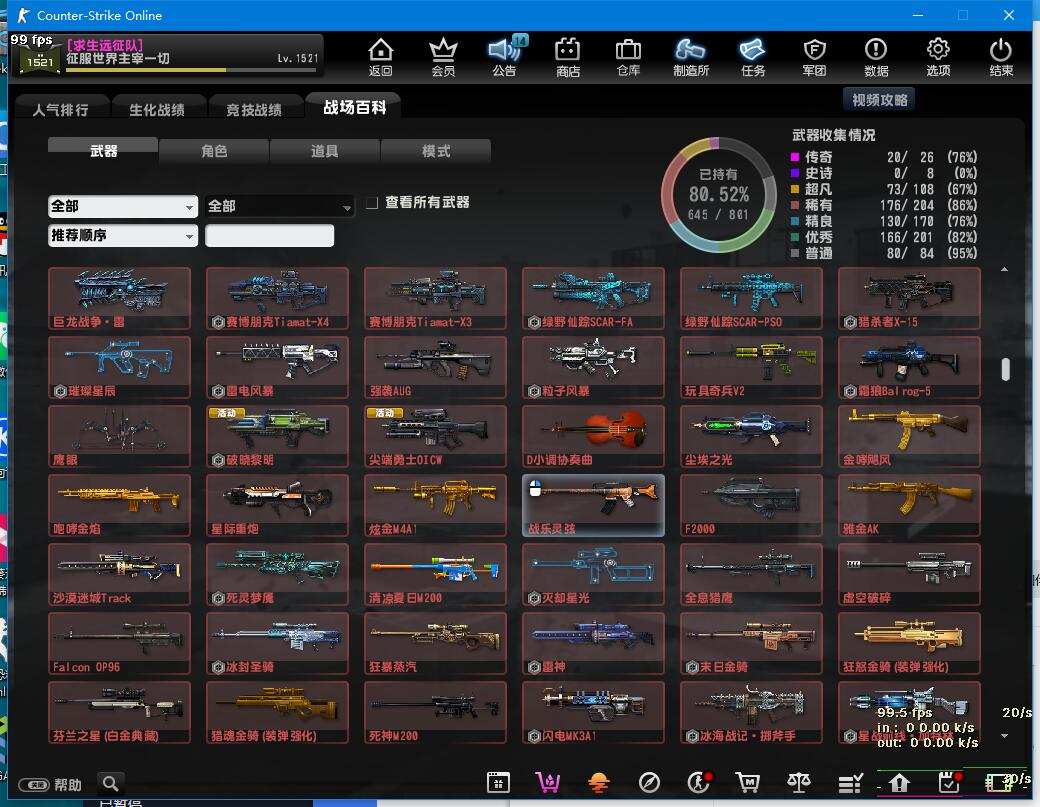Open the gift calendar icon in bottom bar
1040x807 pixels.
pyautogui.click(x=498, y=782)
